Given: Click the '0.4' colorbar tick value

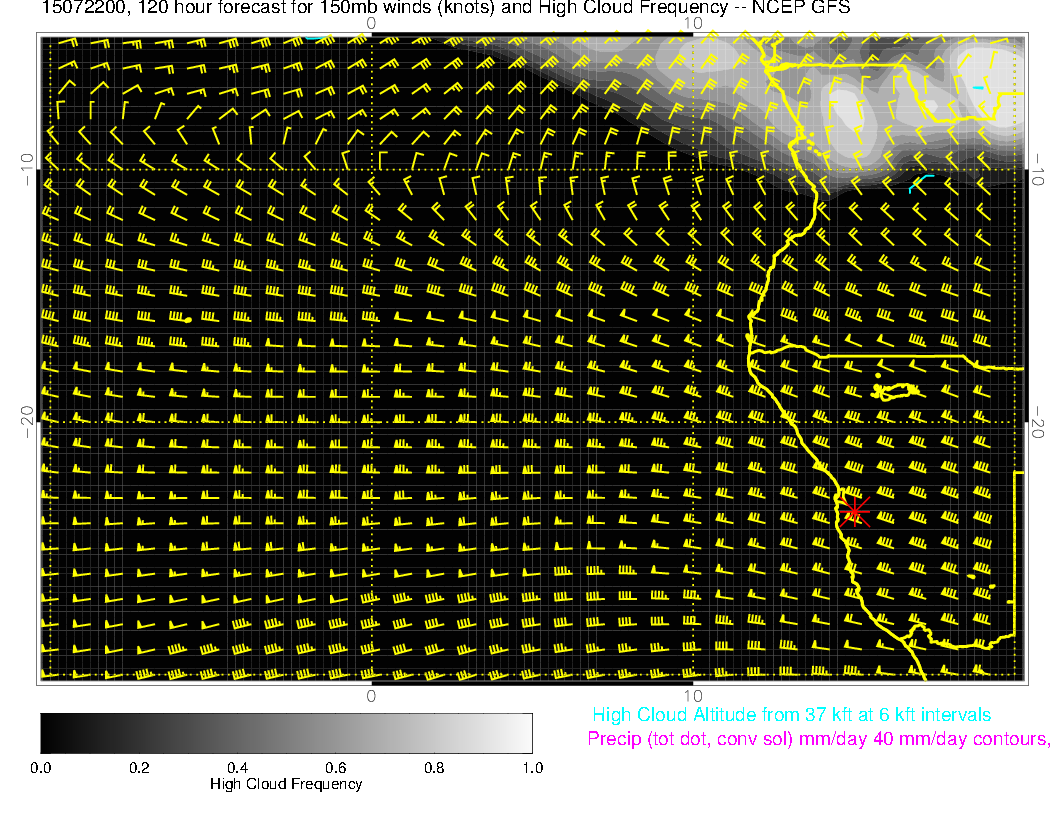Looking at the screenshot, I should tap(238, 768).
